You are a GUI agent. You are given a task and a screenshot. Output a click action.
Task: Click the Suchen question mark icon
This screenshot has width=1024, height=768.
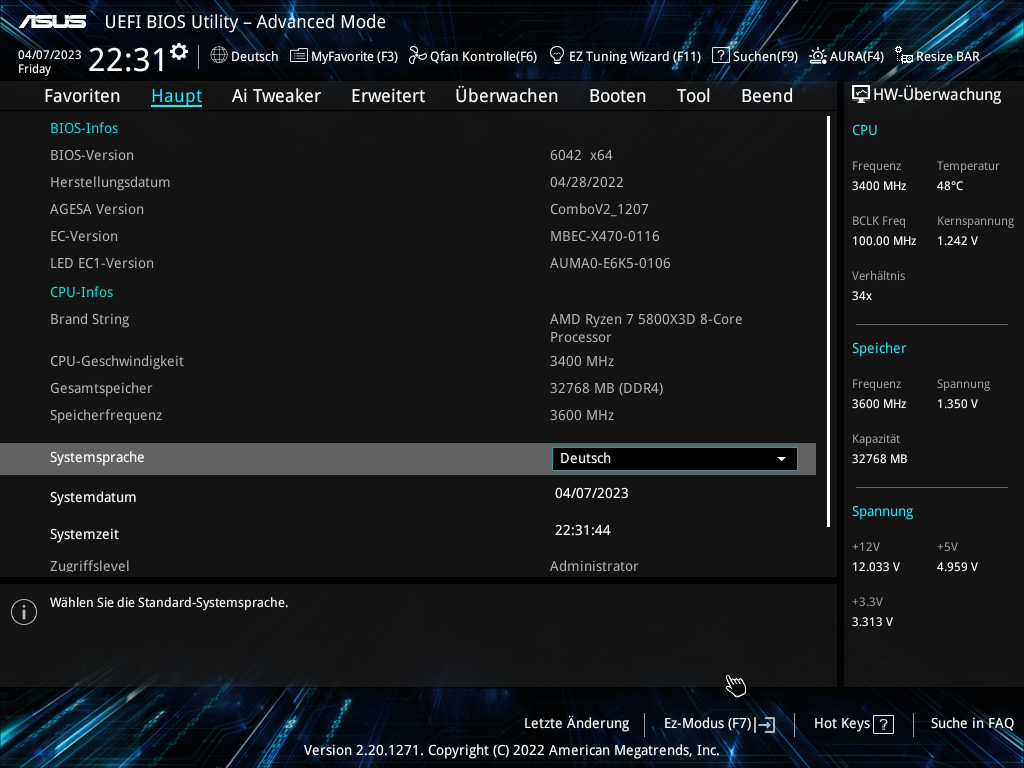(x=720, y=56)
